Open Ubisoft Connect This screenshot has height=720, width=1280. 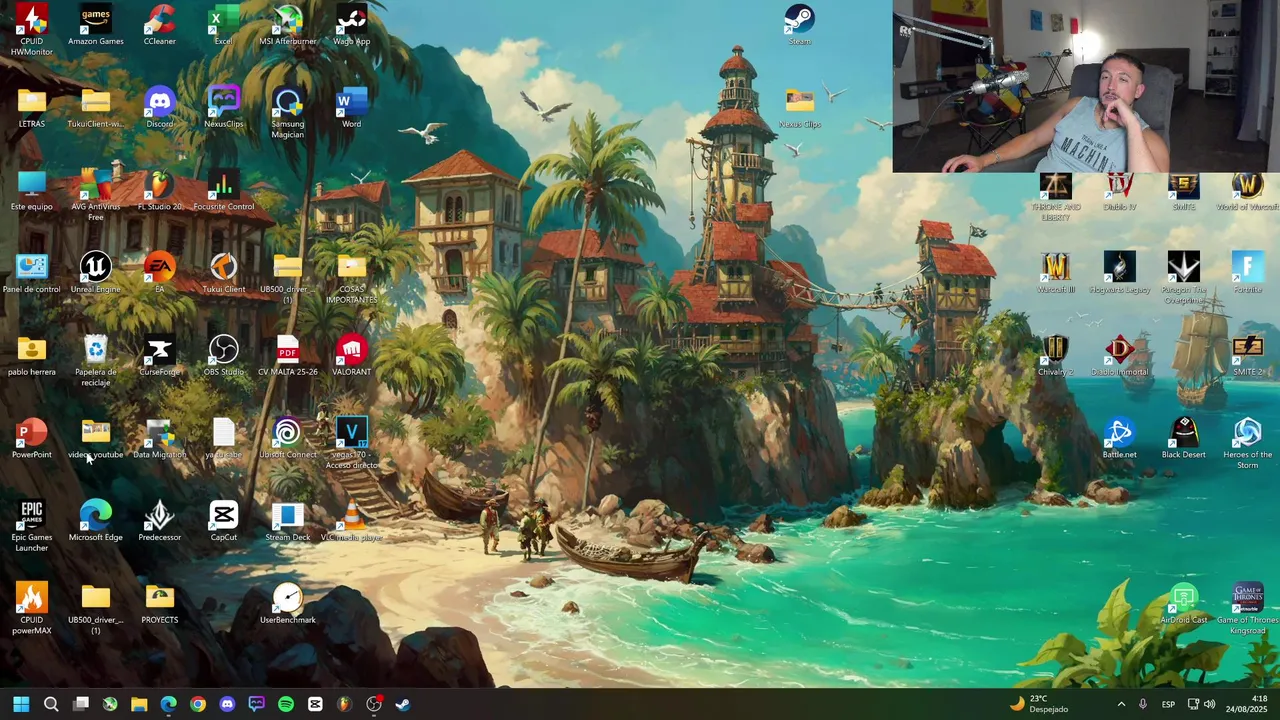[288, 438]
